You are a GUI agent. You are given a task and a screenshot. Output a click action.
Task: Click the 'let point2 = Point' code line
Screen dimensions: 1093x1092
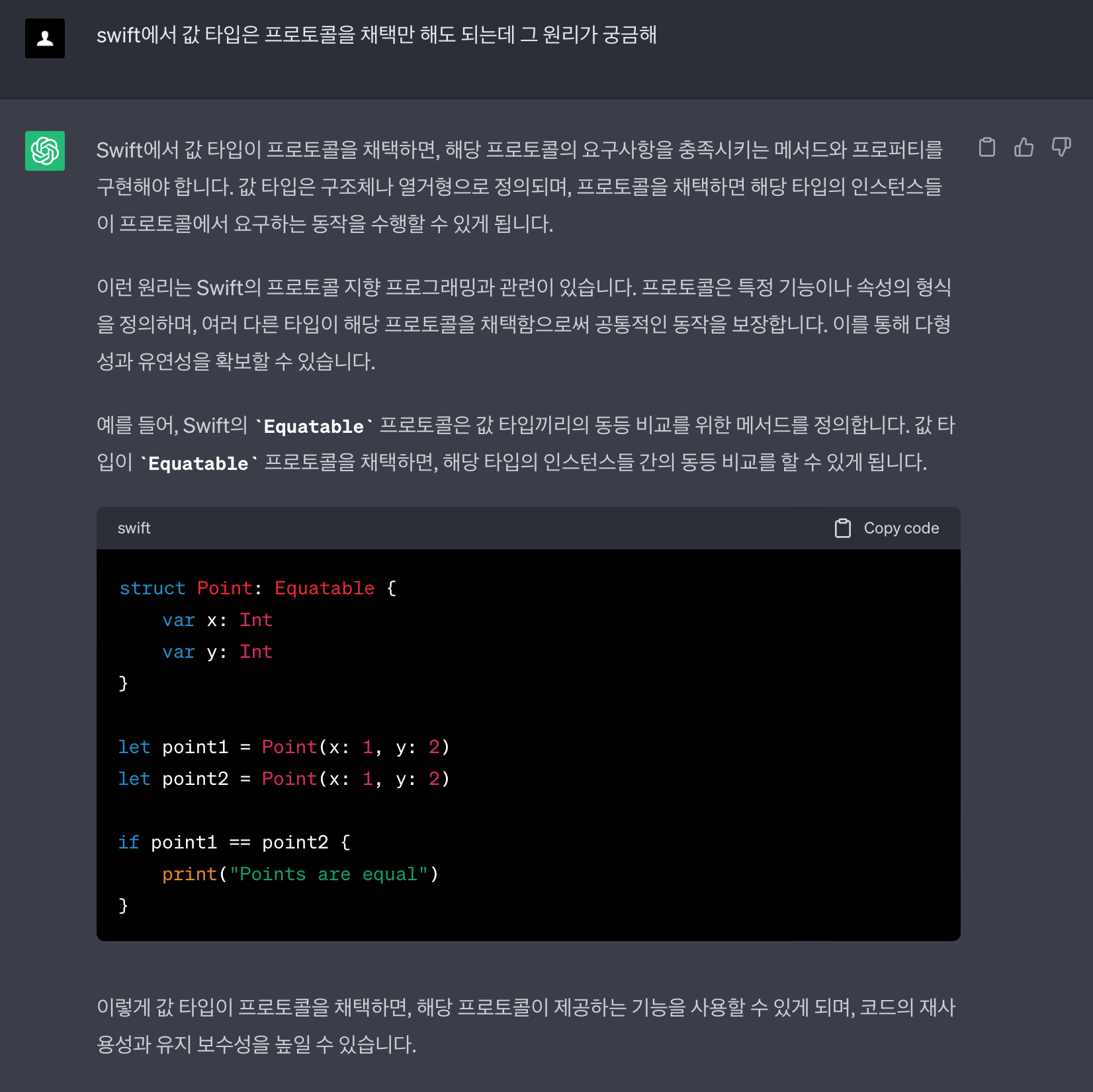284,779
